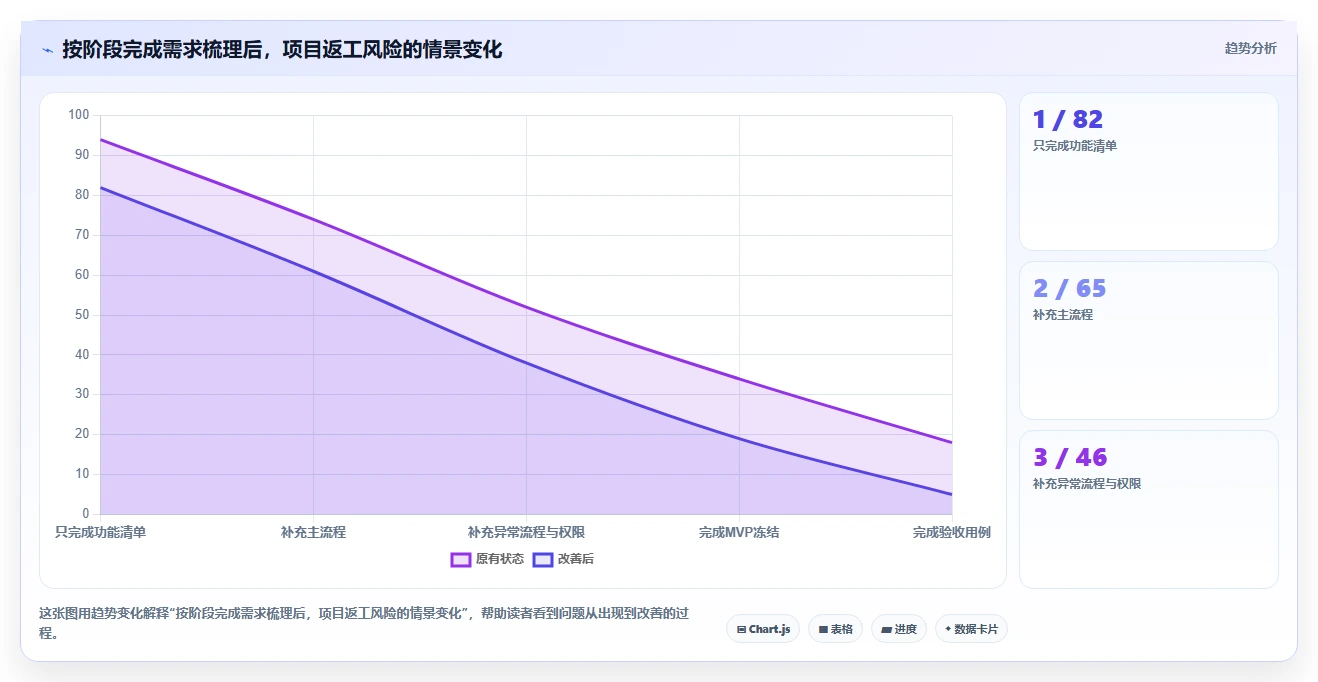
Task: Click the y-axis value 50
Action: click(x=82, y=314)
